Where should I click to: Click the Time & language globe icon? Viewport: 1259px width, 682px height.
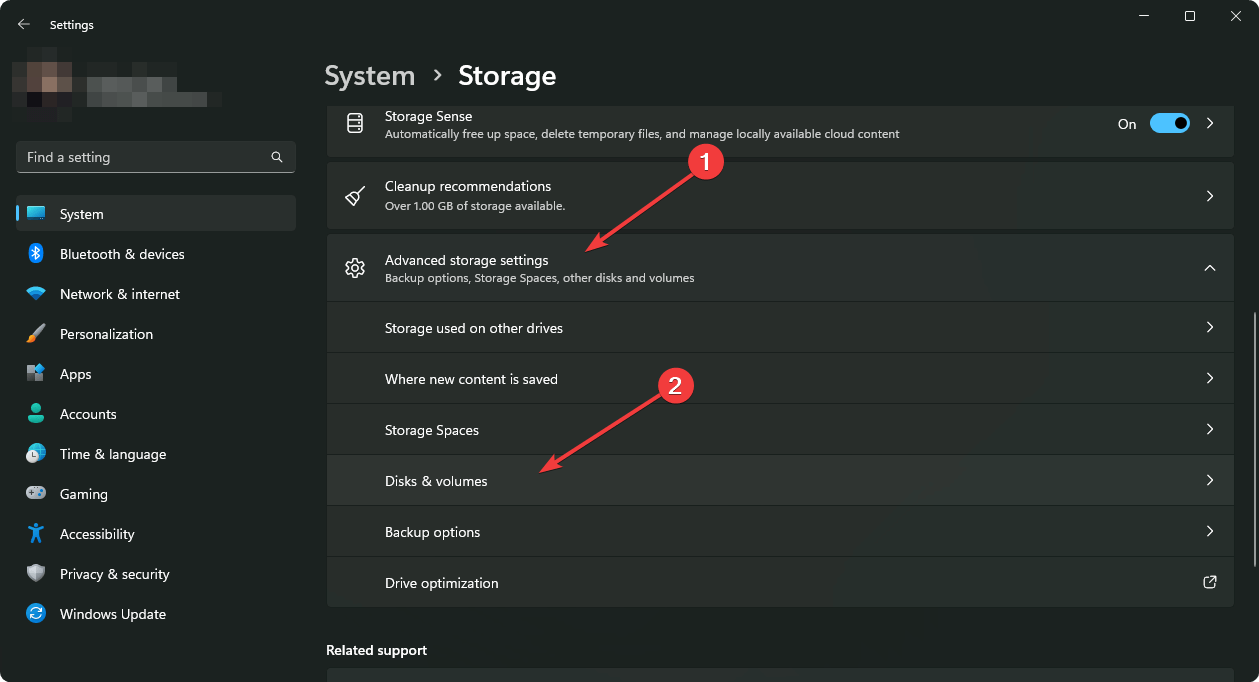[36, 454]
